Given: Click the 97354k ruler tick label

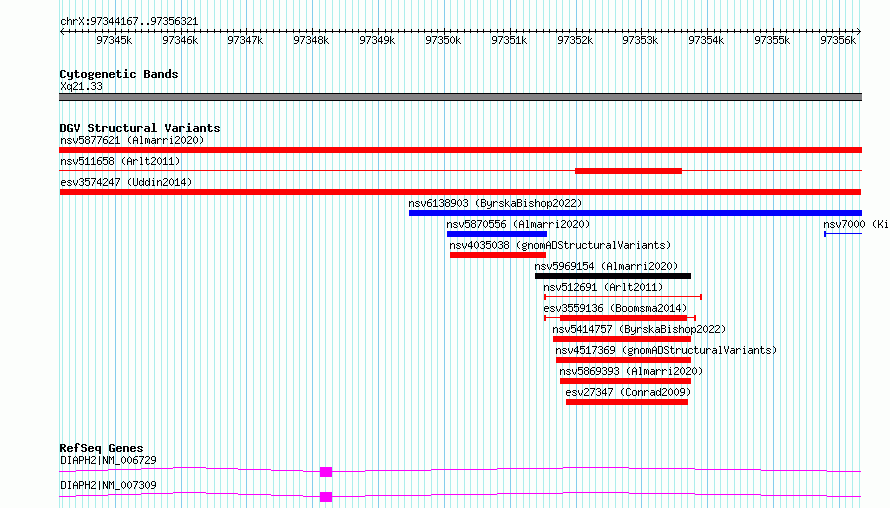Looking at the screenshot, I should click(706, 40).
